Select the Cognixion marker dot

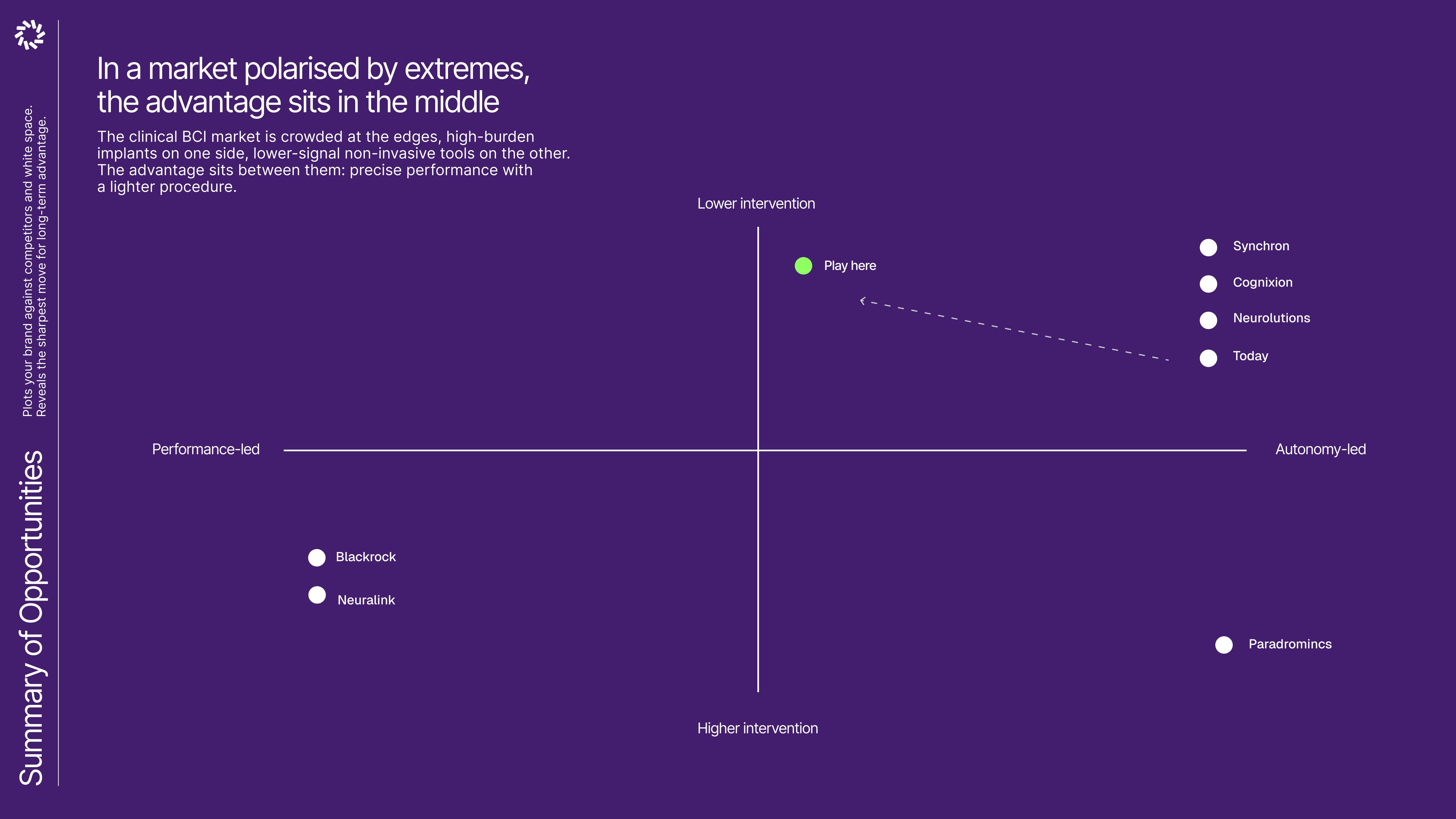tap(1208, 284)
